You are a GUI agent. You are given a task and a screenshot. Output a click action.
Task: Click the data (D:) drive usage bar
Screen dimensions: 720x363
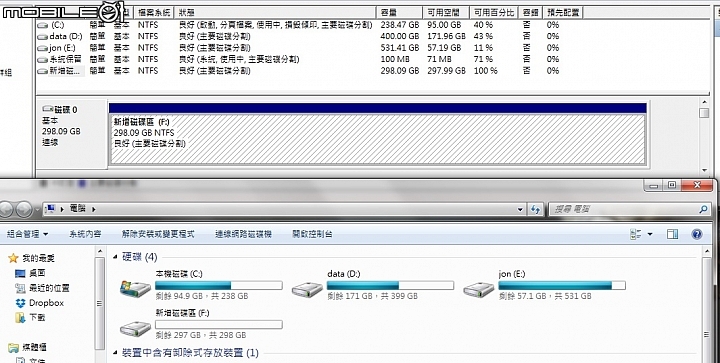click(x=390, y=285)
